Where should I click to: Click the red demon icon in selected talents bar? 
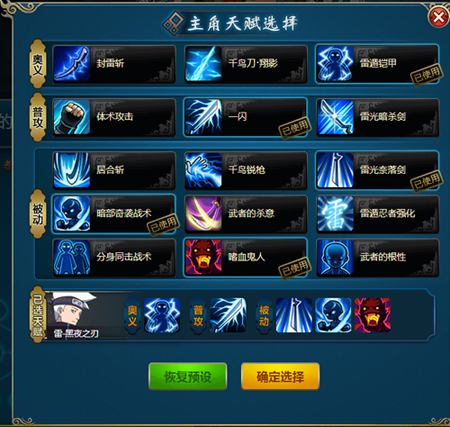[372, 315]
